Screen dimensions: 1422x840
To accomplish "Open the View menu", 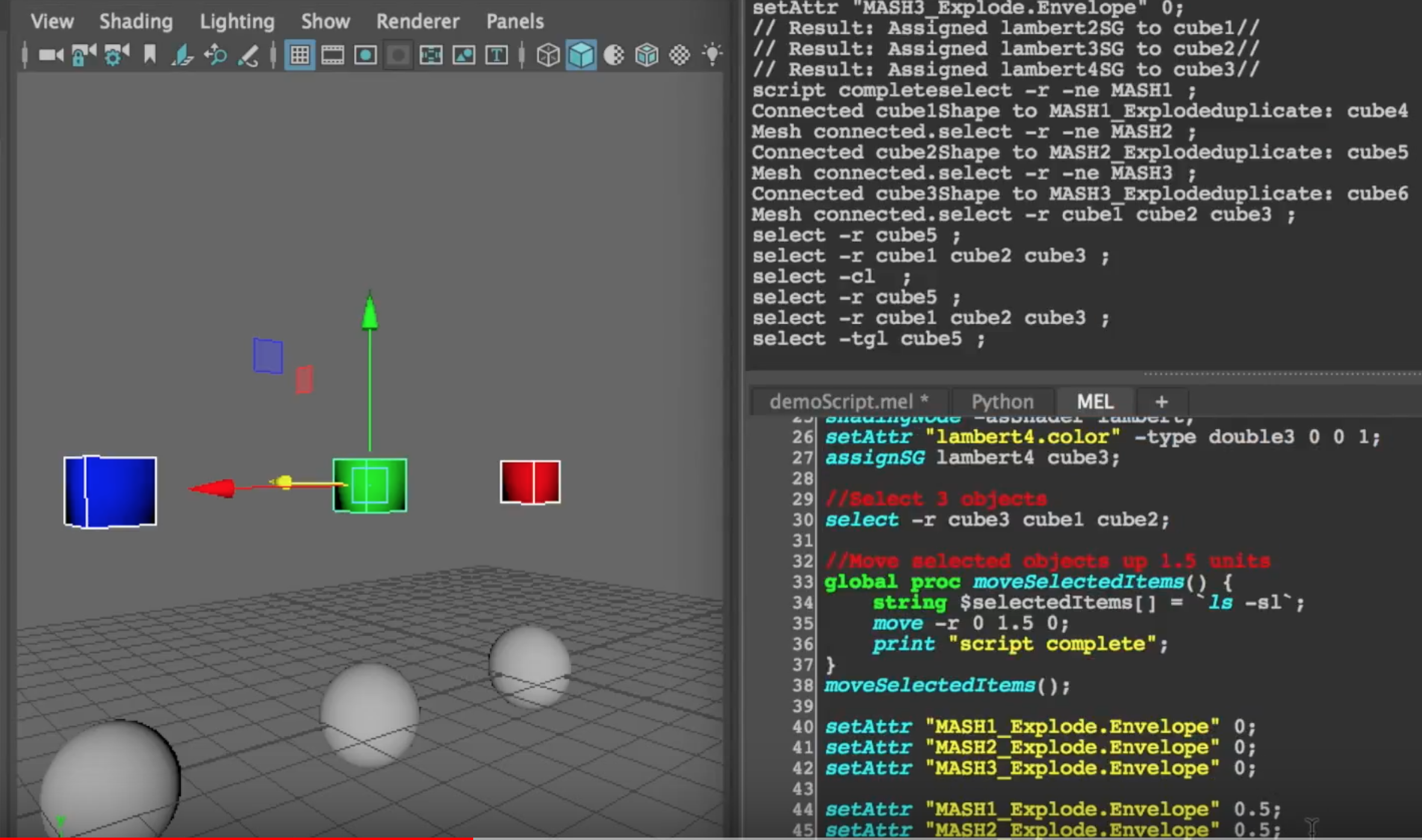I will 52,22.
